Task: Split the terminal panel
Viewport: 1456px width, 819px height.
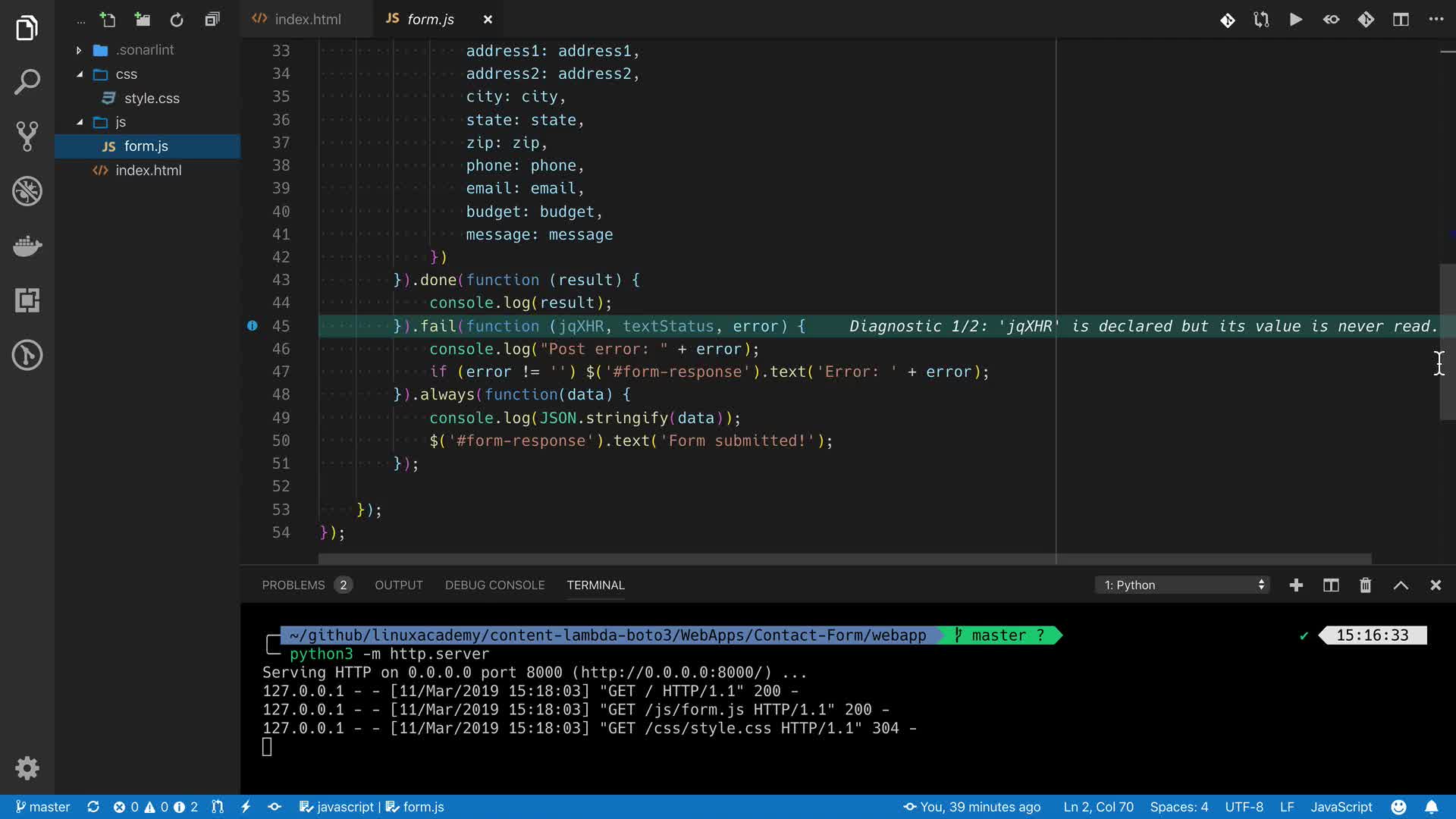Action: pos(1331,585)
